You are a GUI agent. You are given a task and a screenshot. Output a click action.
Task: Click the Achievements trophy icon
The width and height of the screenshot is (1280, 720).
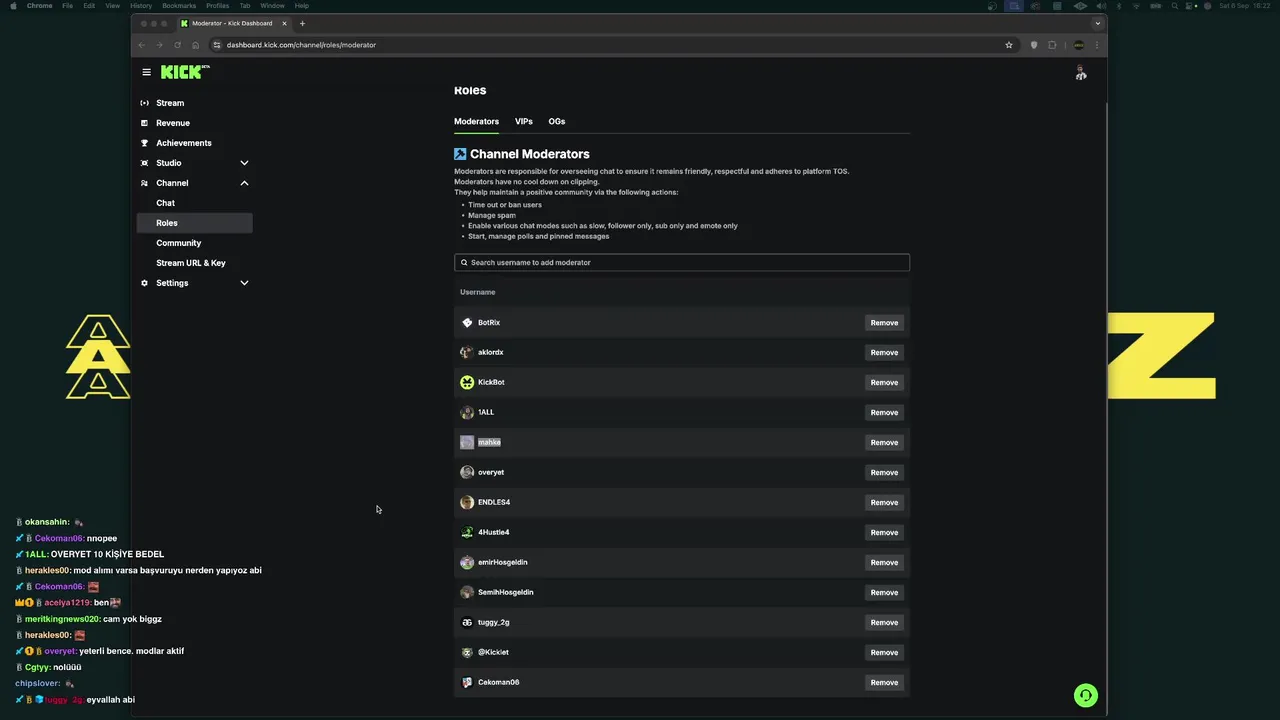[x=144, y=143]
